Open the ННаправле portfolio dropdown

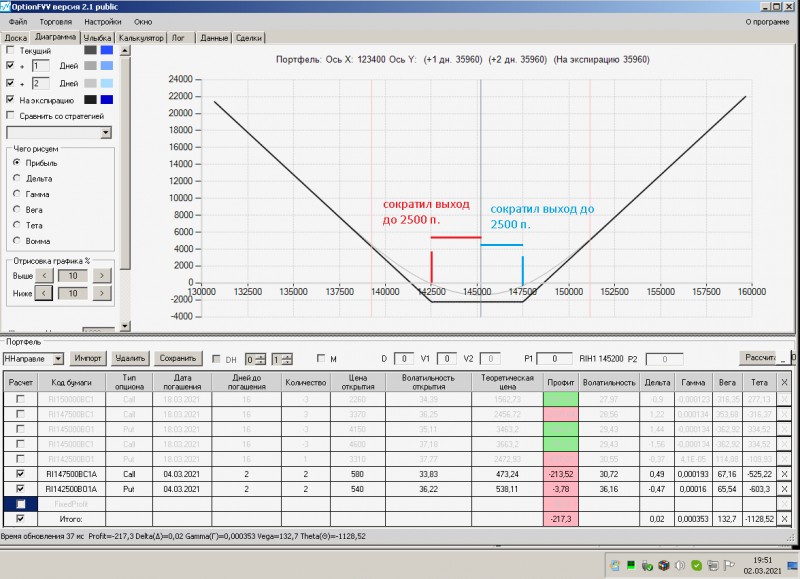click(x=58, y=359)
